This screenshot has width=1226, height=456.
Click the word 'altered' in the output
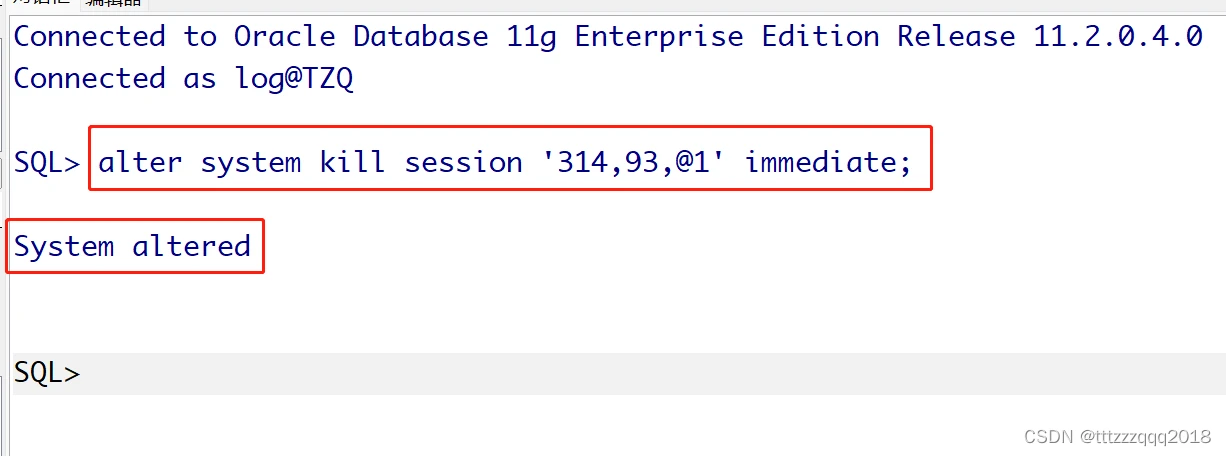click(x=191, y=246)
